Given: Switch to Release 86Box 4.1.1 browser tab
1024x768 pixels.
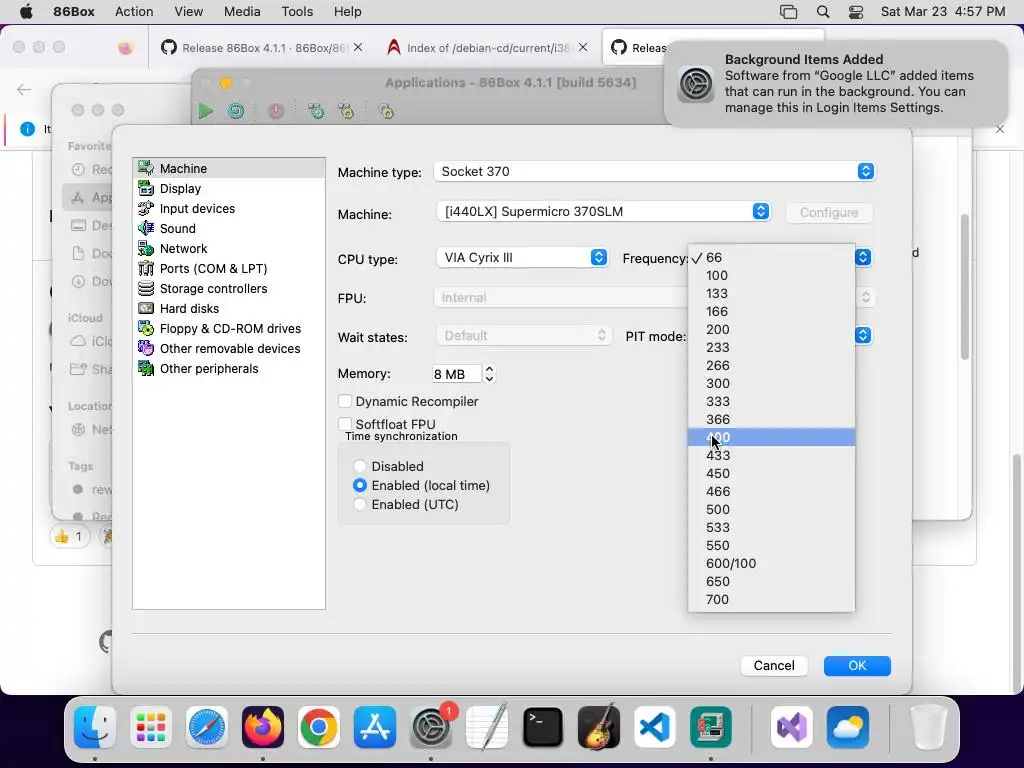Looking at the screenshot, I should coord(263,48).
